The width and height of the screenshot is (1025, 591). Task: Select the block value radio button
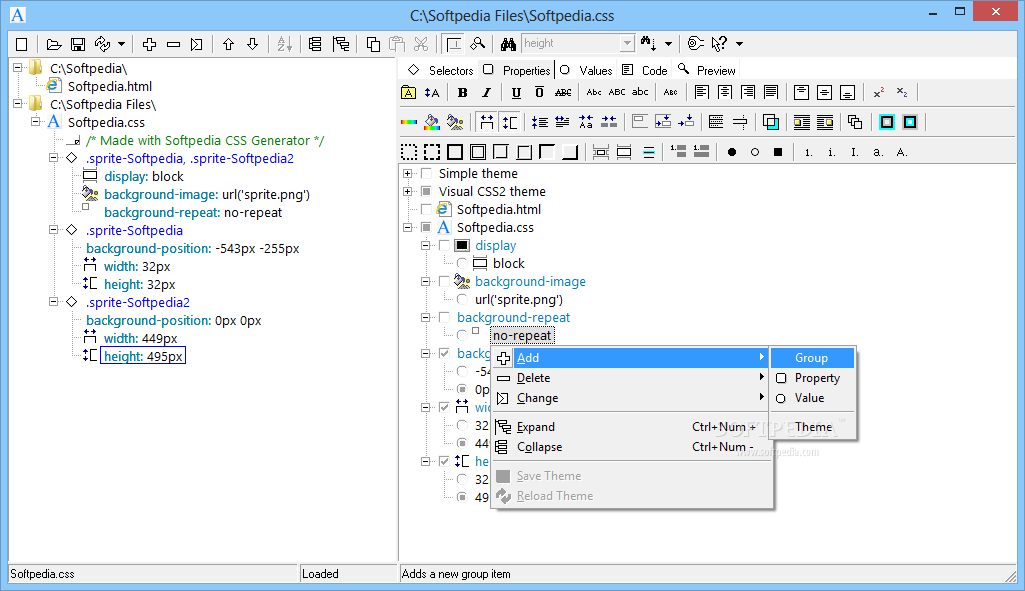(462, 263)
